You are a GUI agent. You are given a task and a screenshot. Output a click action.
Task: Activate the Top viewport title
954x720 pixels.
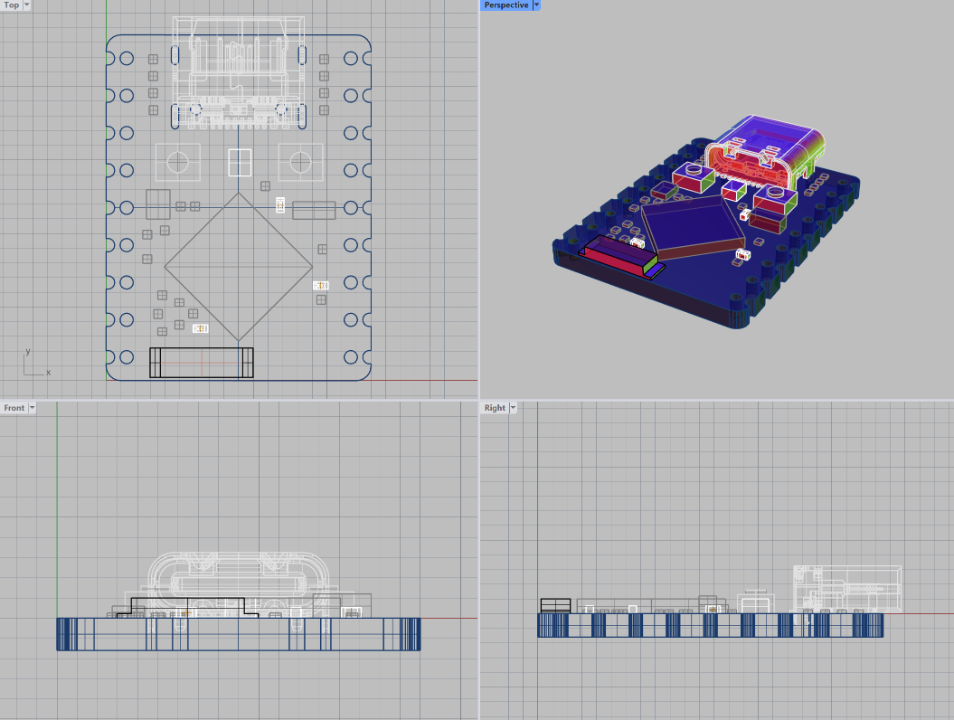point(12,5)
